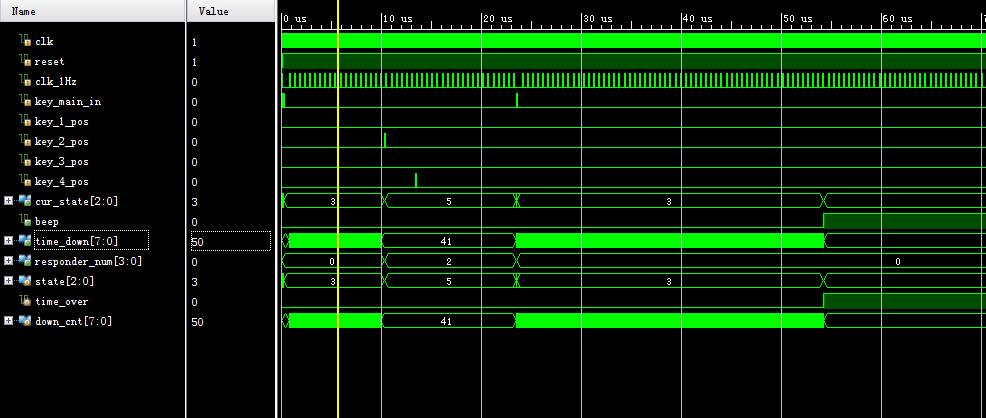Expand the state[2:0] bus signal
The height and width of the screenshot is (418, 986).
[9, 281]
